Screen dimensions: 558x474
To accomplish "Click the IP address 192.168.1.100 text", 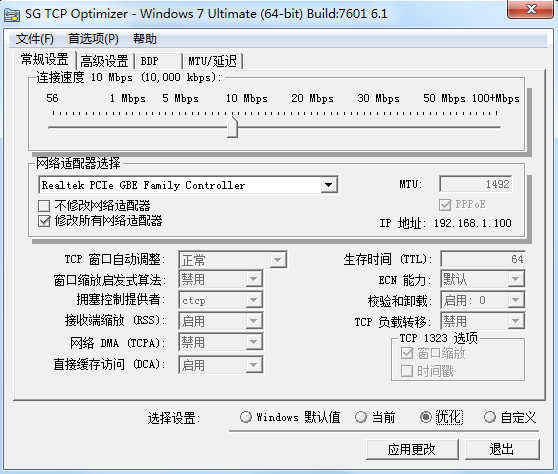I will (472, 223).
